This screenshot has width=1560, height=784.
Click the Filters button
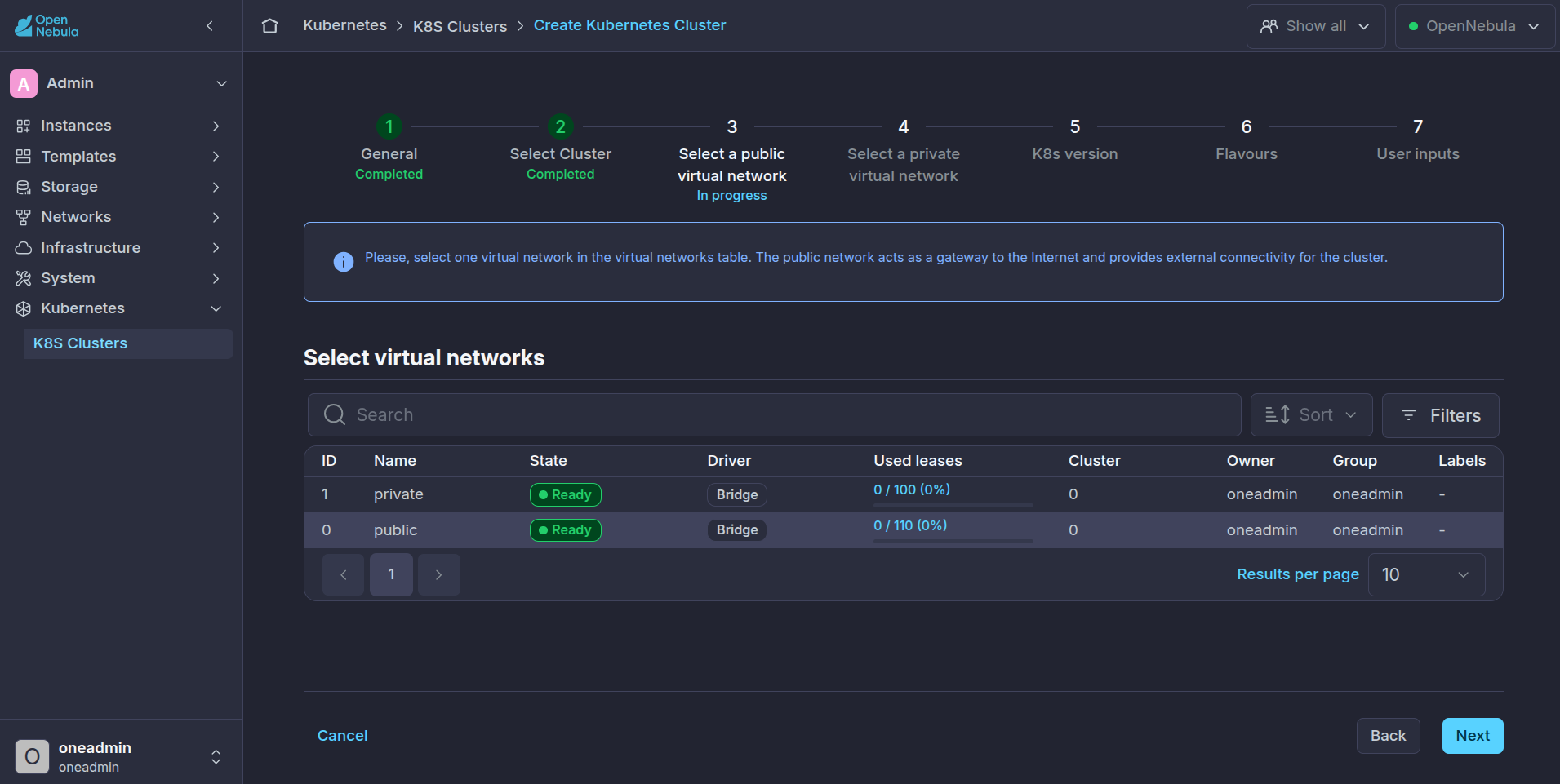pyautogui.click(x=1440, y=415)
